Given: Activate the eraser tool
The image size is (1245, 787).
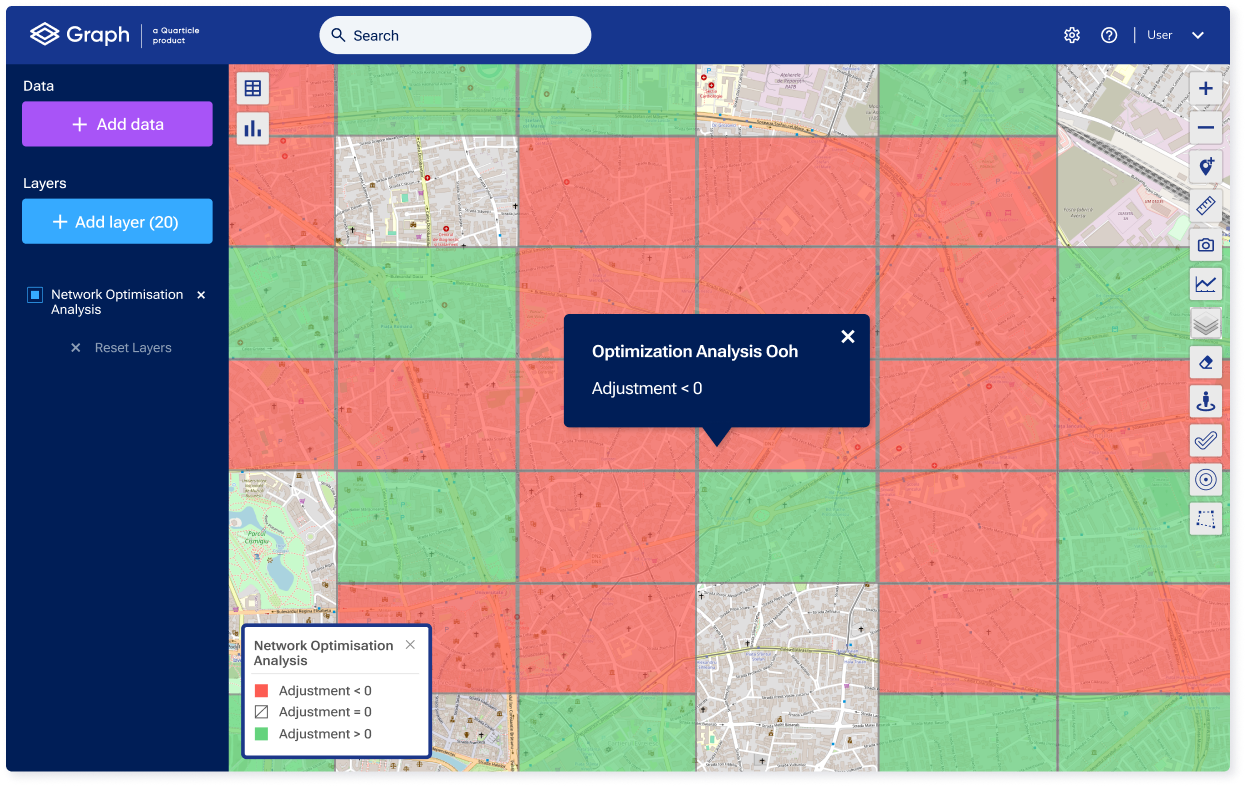Looking at the screenshot, I should coord(1205,362).
